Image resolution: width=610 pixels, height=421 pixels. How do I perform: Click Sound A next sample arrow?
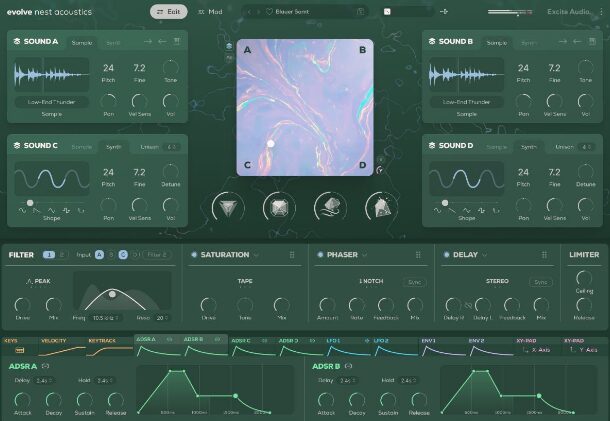(x=147, y=41)
